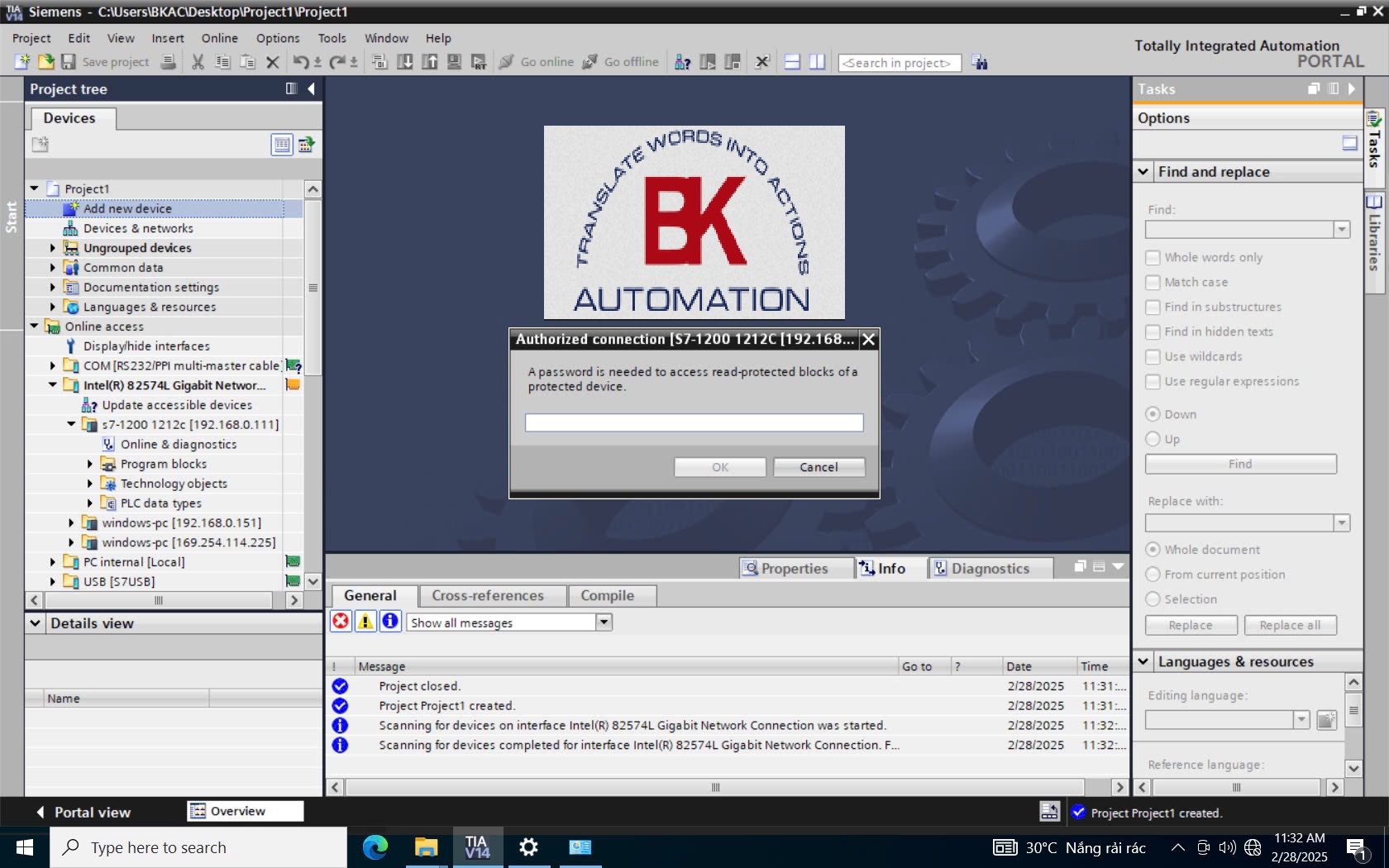Switch to the Cross-references tab
Image resolution: width=1389 pixels, height=868 pixels.
click(493, 595)
